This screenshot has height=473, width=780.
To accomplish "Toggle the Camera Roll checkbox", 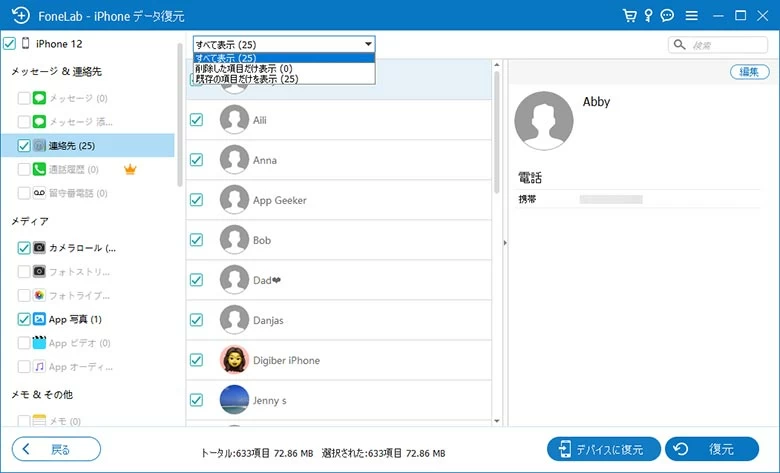I will tap(24, 248).
